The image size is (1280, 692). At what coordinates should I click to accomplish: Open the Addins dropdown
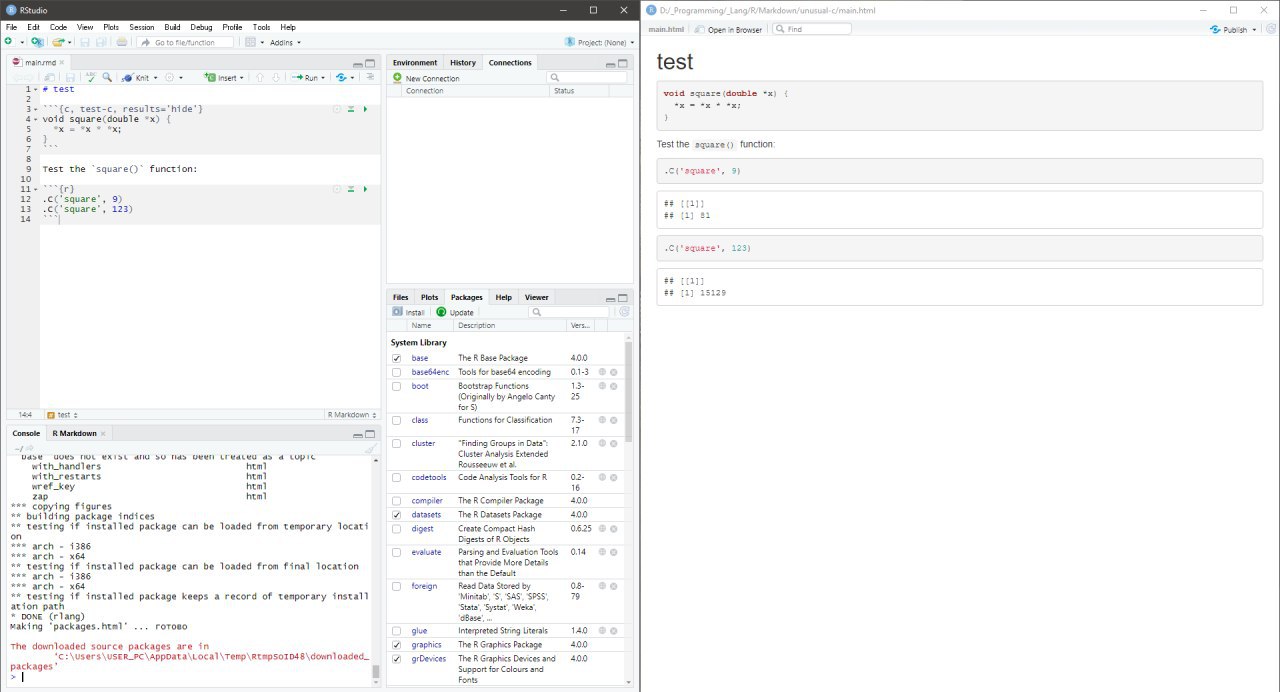click(285, 42)
